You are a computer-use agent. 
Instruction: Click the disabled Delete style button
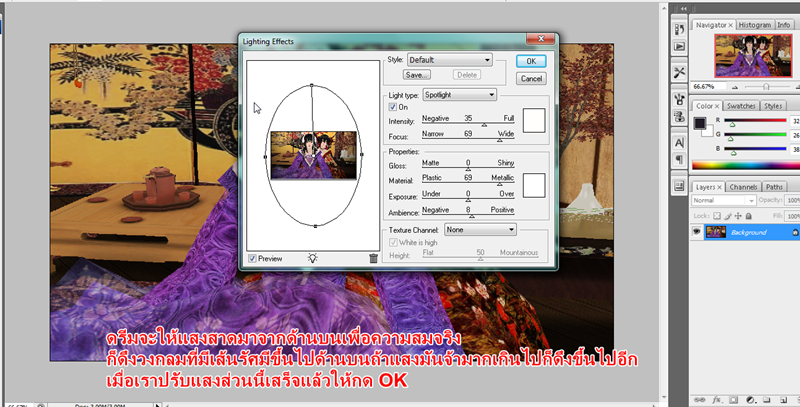point(467,75)
